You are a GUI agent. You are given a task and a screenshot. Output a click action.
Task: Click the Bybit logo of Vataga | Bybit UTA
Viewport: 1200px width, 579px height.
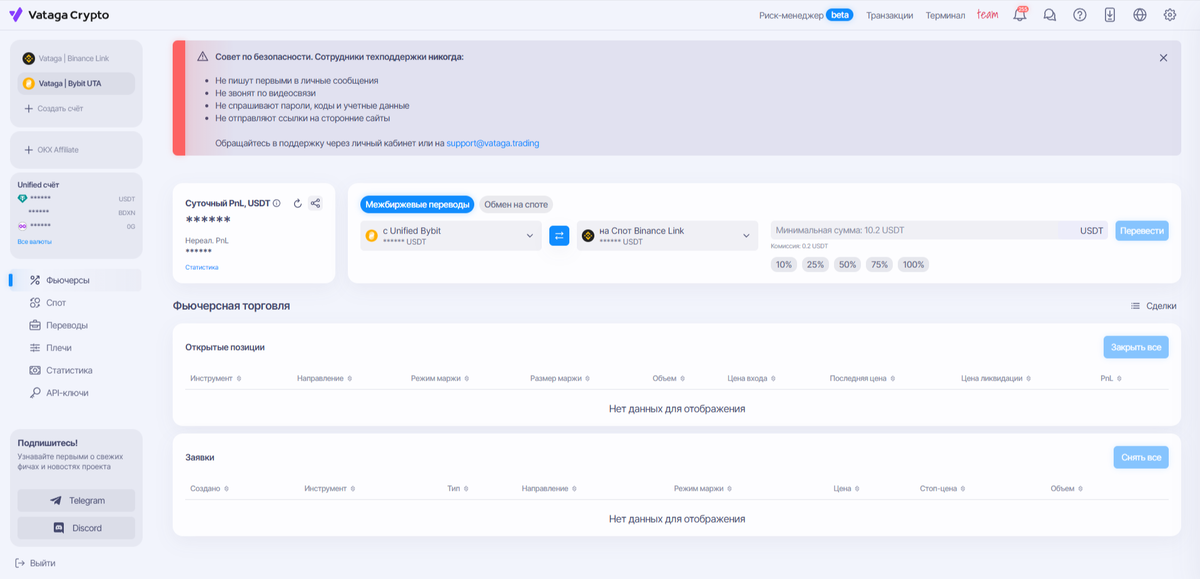(29, 83)
